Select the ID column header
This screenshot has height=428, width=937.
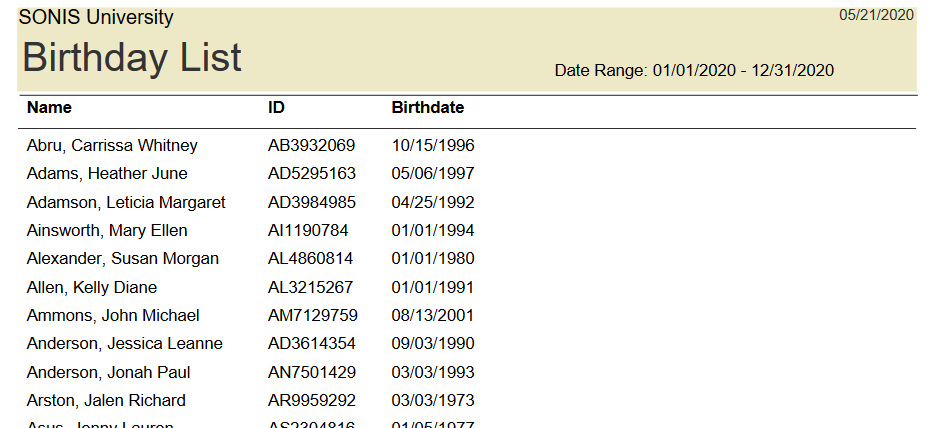[277, 107]
